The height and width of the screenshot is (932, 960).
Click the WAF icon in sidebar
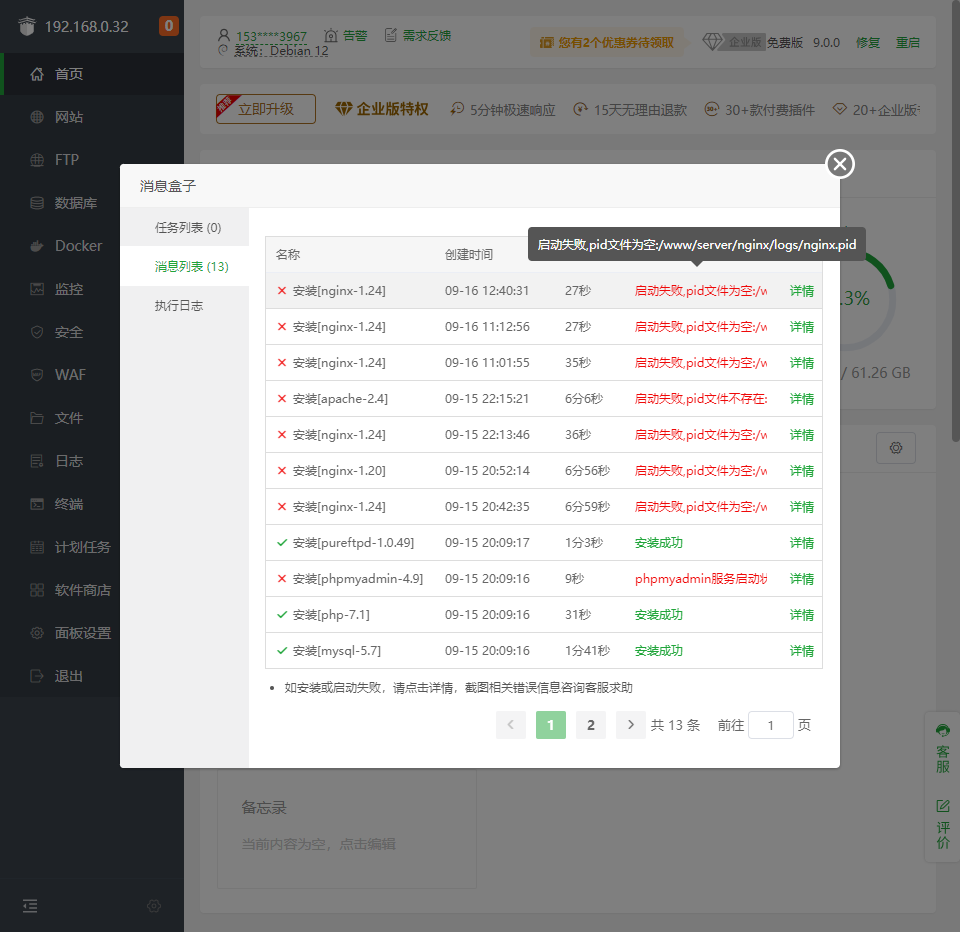click(x=37, y=375)
